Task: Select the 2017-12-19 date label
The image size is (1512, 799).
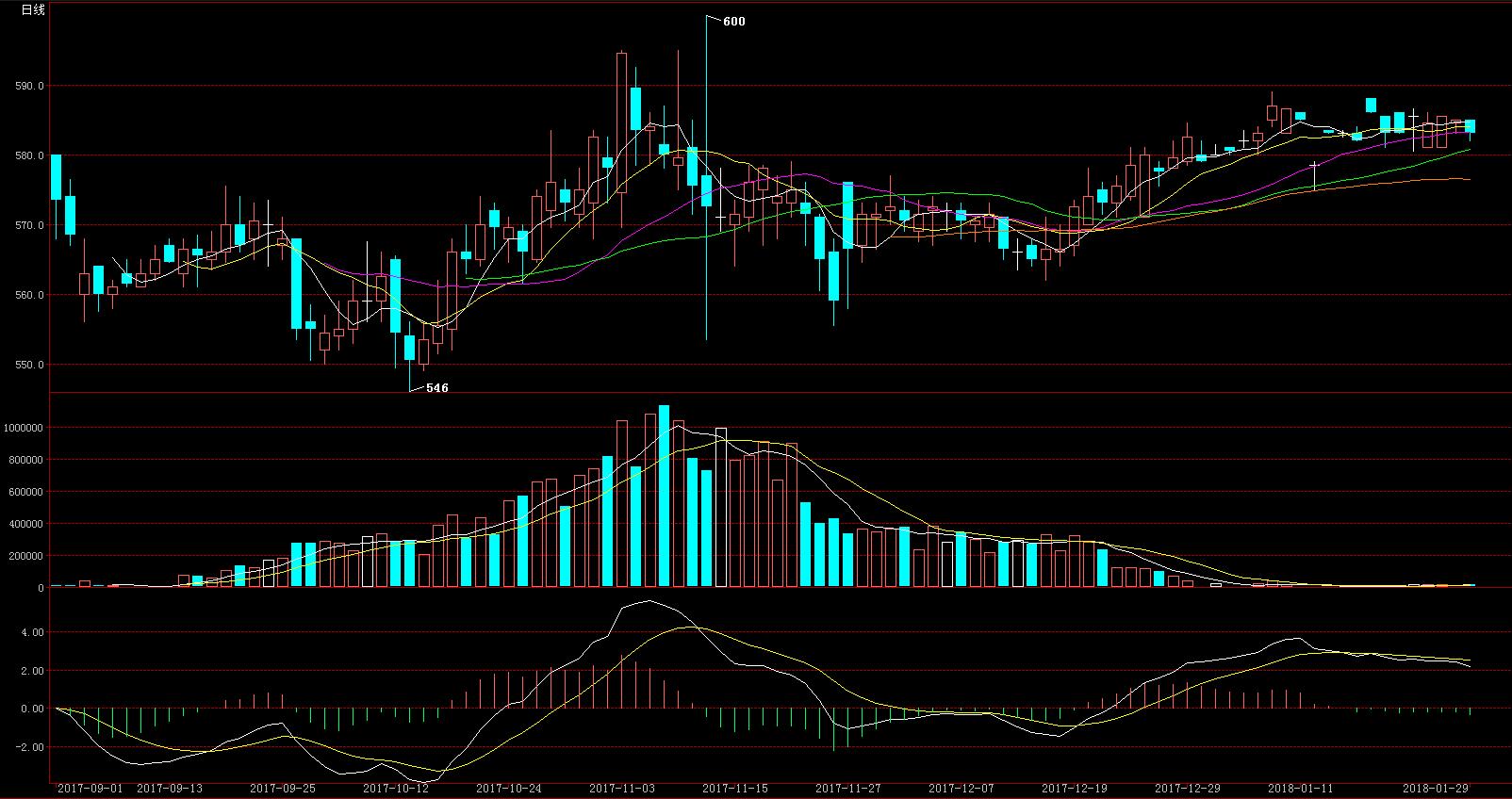Action: pyautogui.click(x=1075, y=788)
